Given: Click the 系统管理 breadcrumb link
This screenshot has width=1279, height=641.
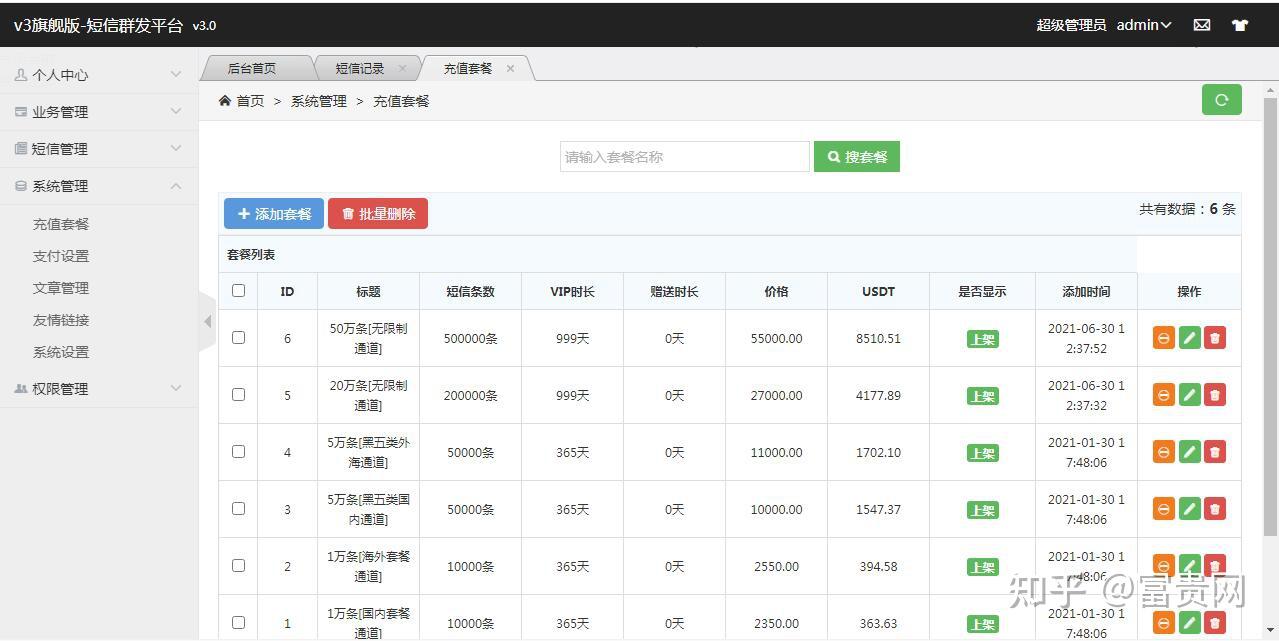Looking at the screenshot, I should (x=319, y=101).
